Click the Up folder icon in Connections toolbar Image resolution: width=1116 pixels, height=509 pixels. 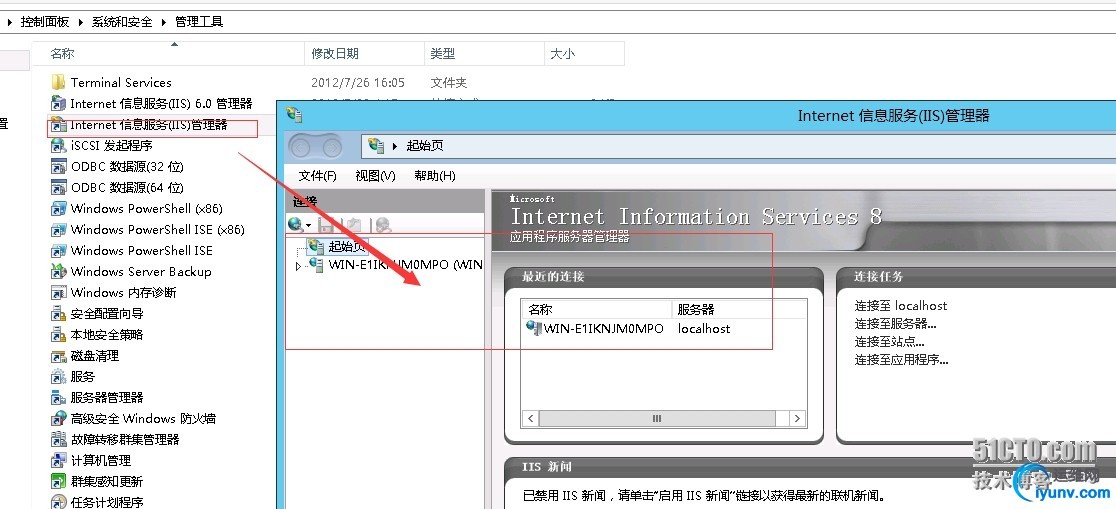click(354, 226)
